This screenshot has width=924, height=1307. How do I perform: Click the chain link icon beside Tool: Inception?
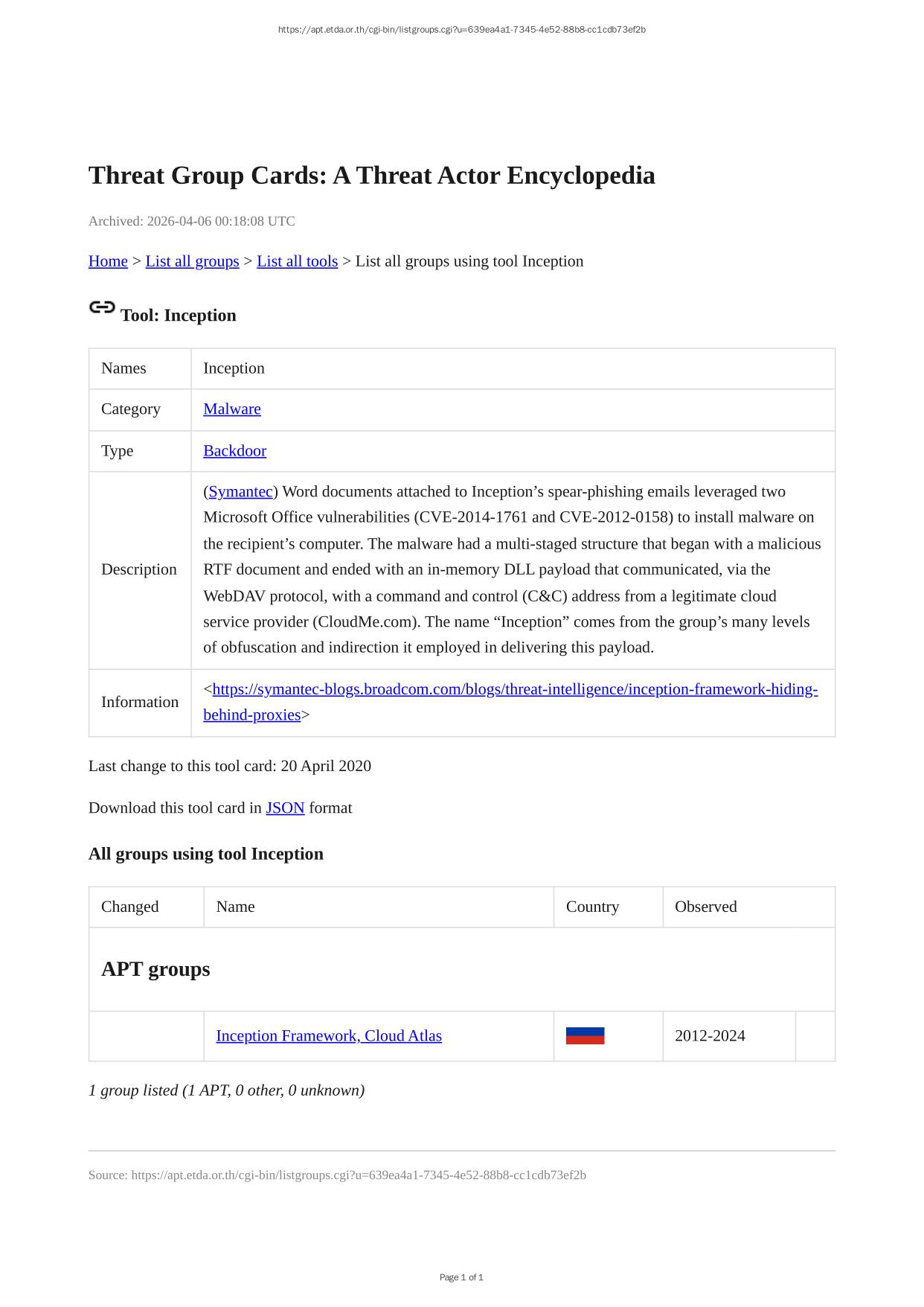102,307
